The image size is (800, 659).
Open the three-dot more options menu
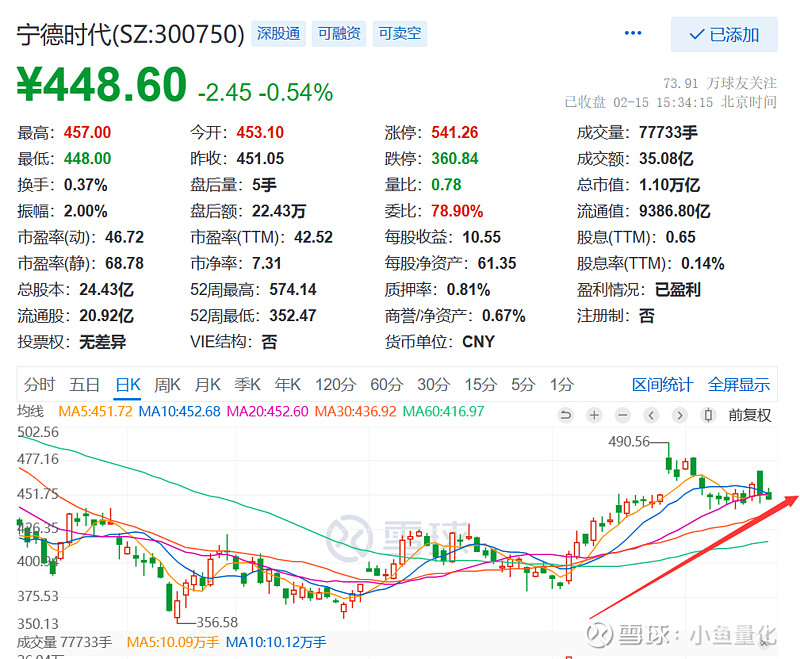(x=633, y=33)
